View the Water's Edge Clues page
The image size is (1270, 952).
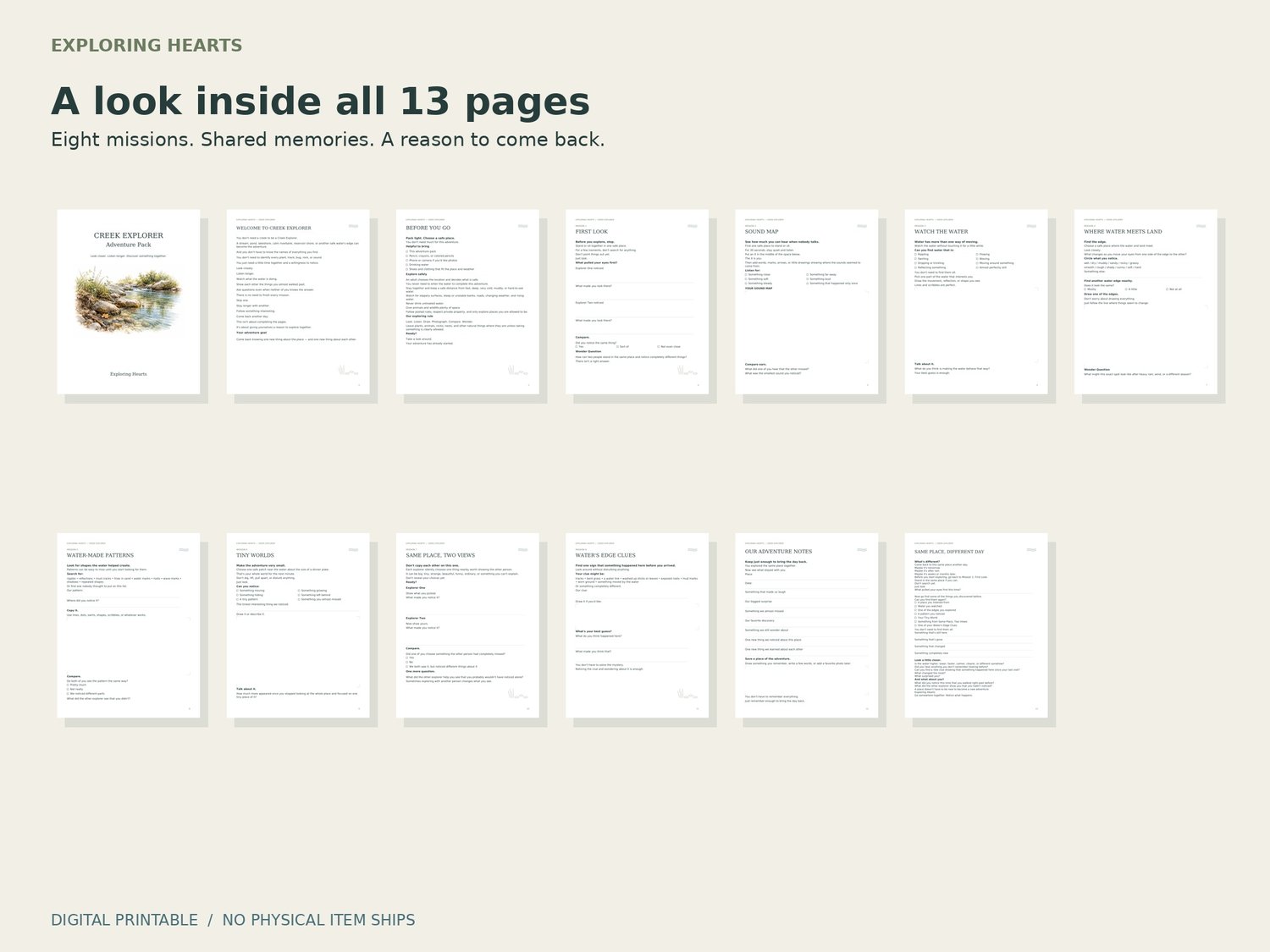[637, 625]
